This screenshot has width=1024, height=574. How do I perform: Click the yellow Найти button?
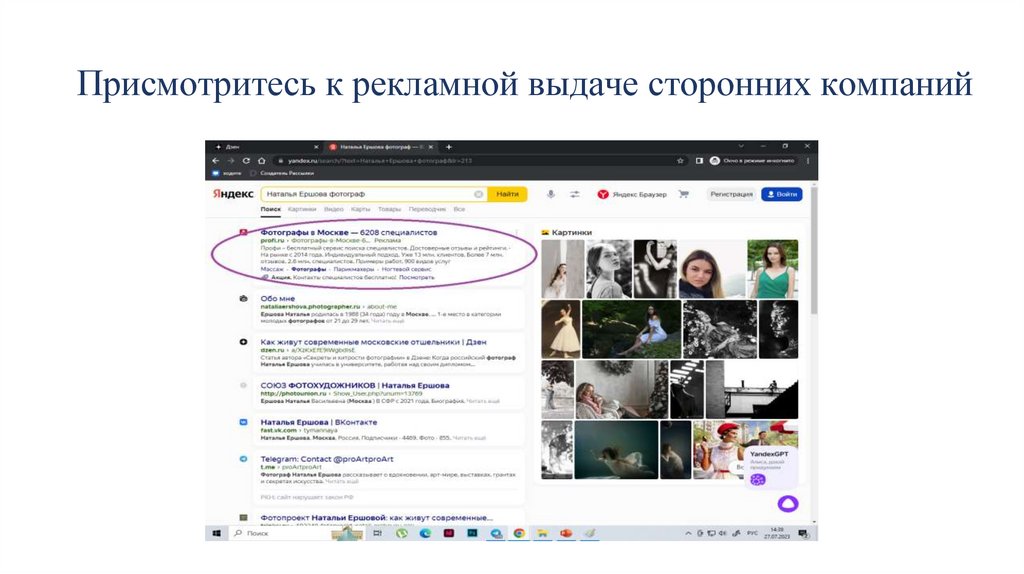click(x=507, y=194)
